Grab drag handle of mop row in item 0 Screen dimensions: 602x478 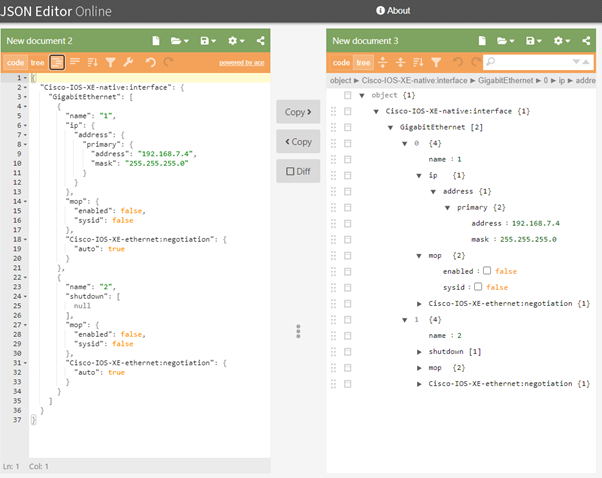pyautogui.click(x=333, y=256)
